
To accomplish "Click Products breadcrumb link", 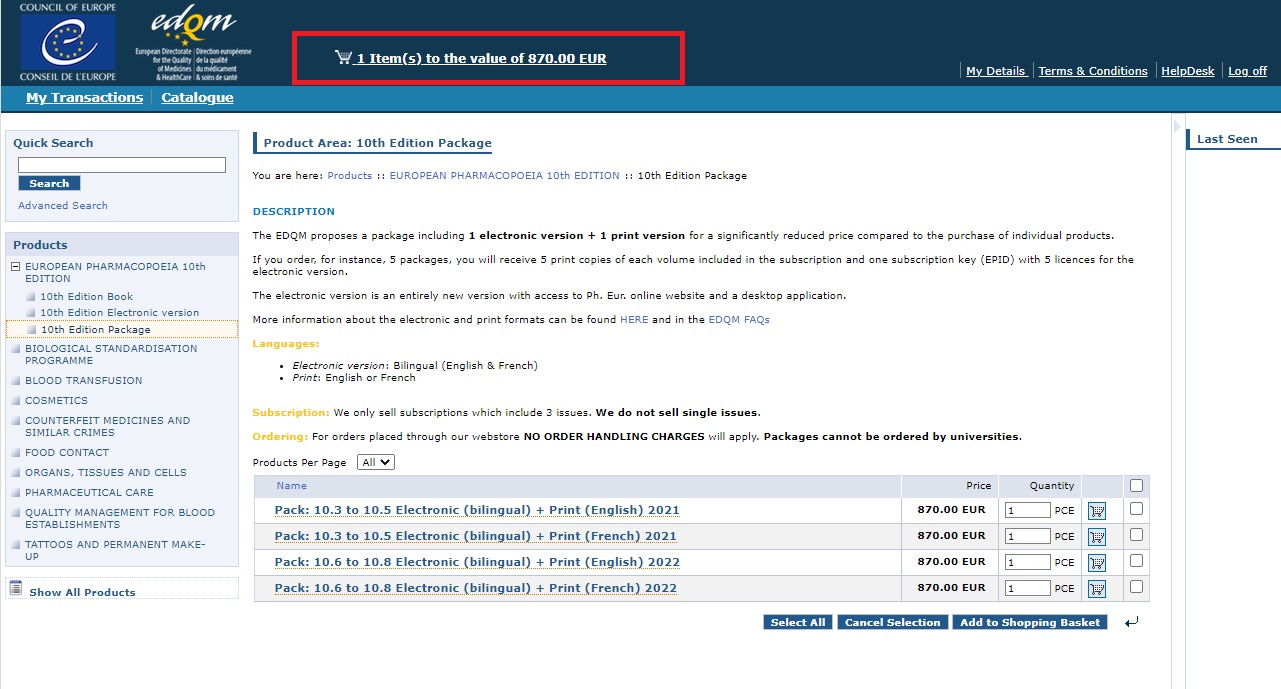I will [x=349, y=175].
